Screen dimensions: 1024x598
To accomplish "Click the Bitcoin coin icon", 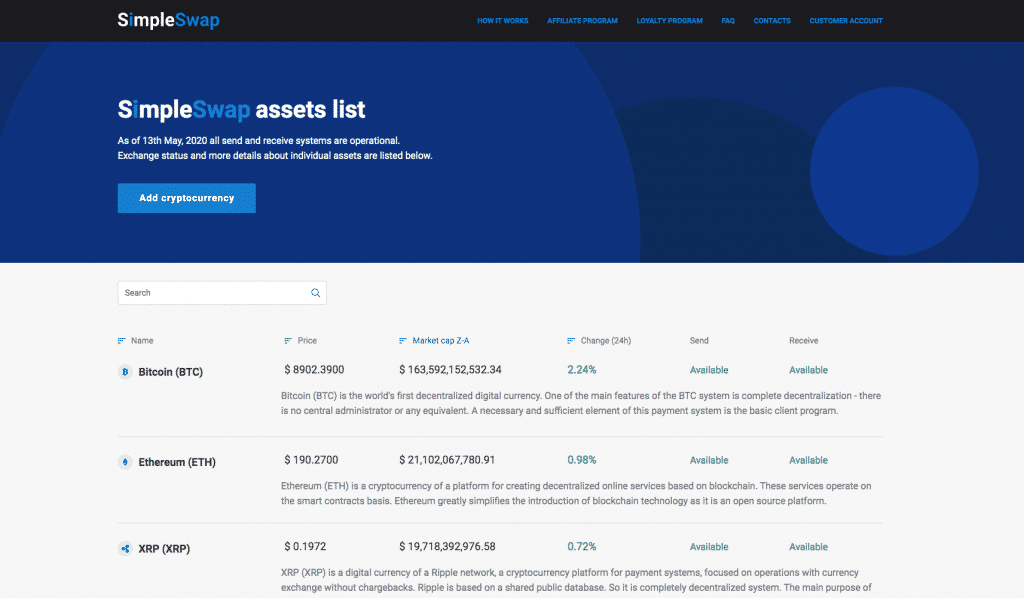I will [x=125, y=371].
